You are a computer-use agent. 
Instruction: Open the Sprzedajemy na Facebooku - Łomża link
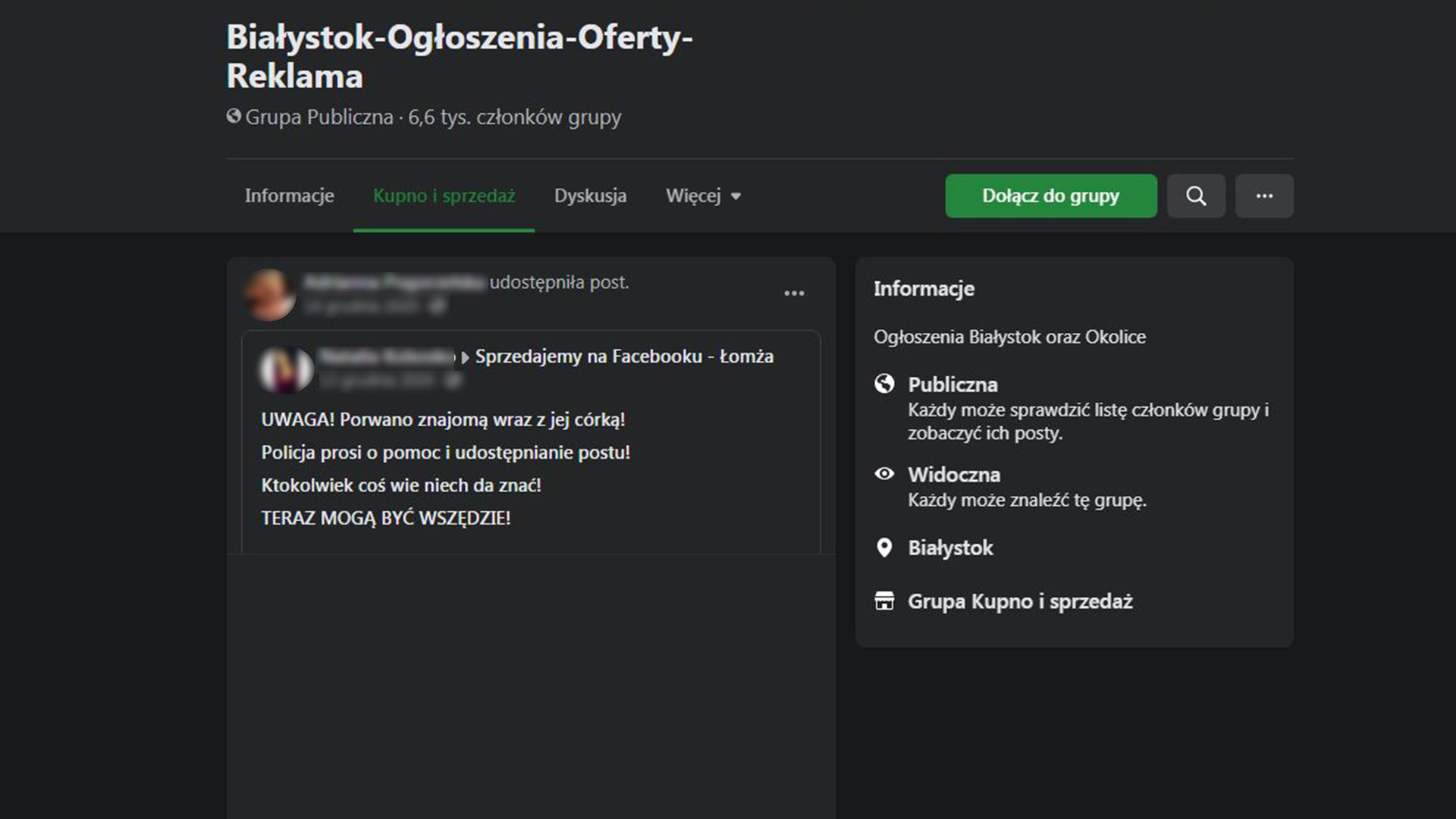point(624,356)
